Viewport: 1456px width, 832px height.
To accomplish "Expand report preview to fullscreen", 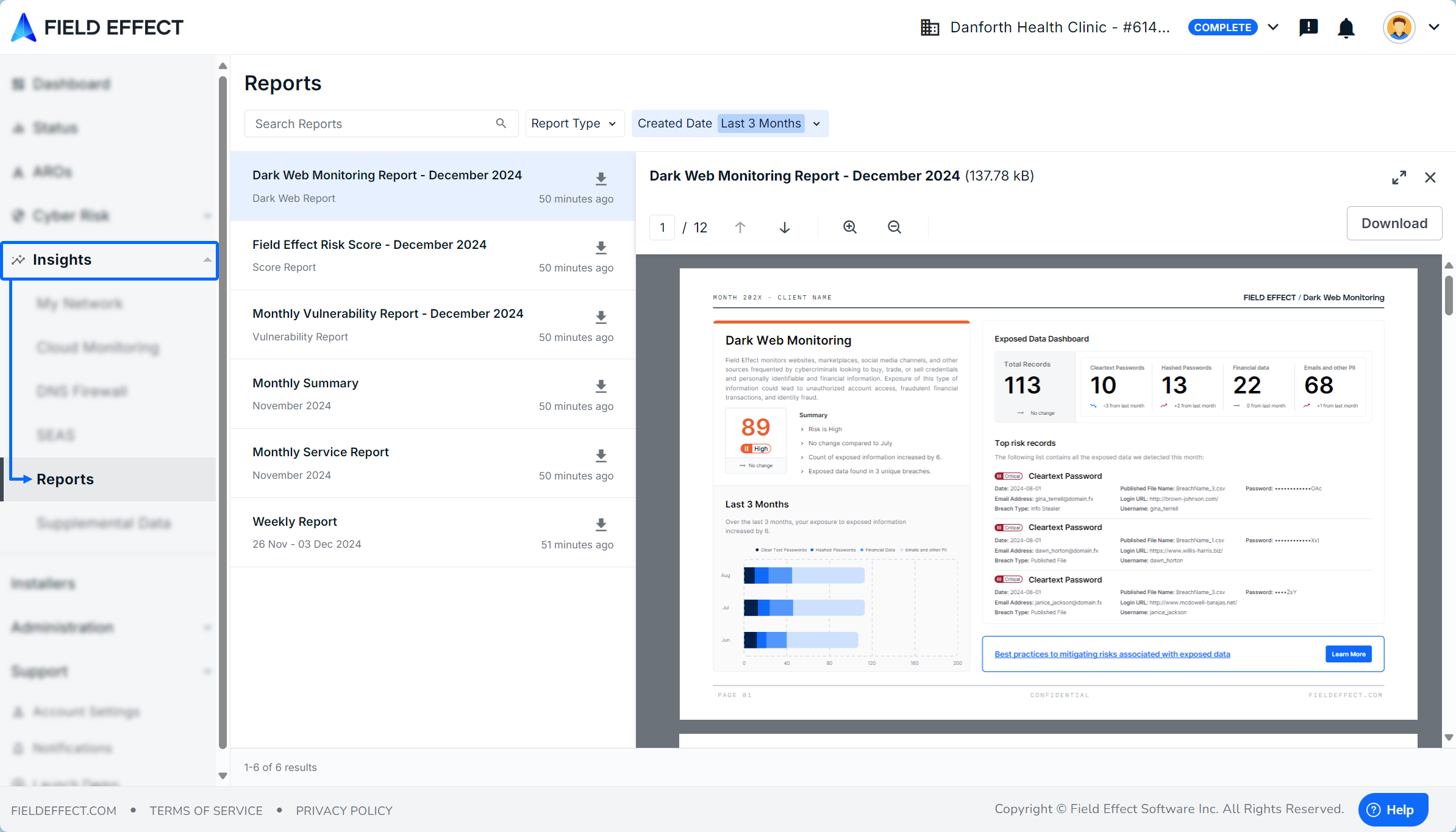I will pyautogui.click(x=1399, y=178).
